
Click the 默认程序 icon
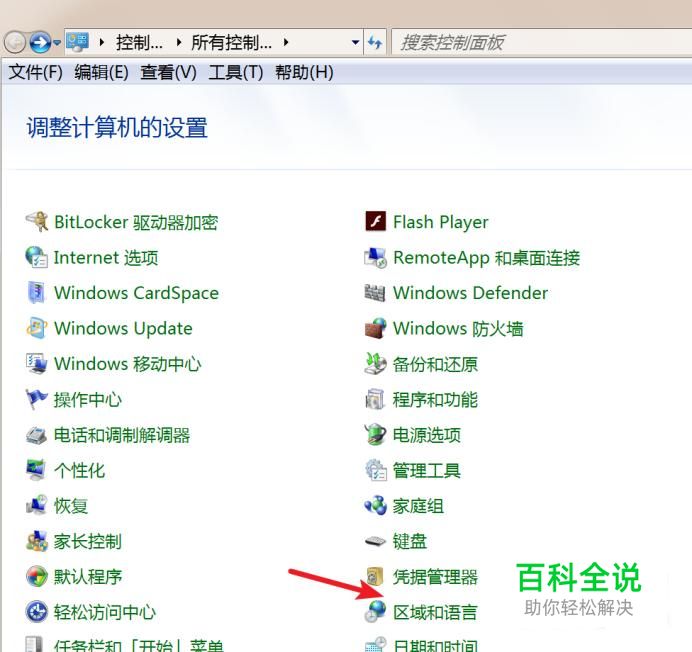(x=37, y=577)
